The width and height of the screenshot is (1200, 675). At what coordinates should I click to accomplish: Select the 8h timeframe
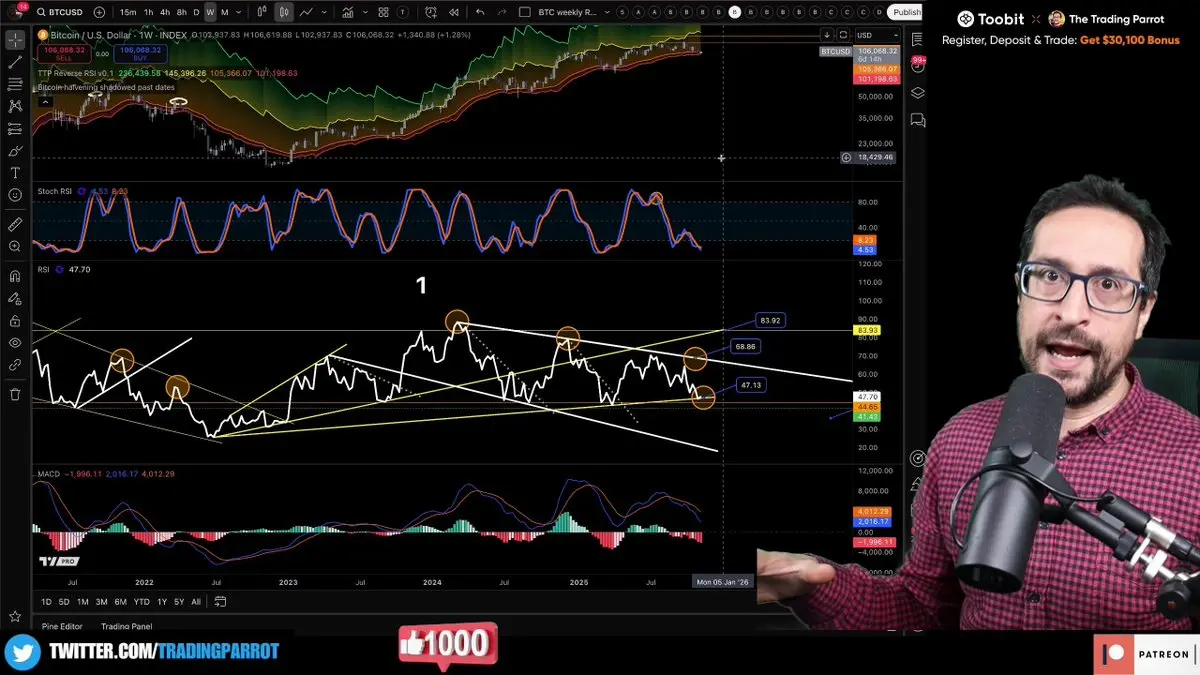181,12
